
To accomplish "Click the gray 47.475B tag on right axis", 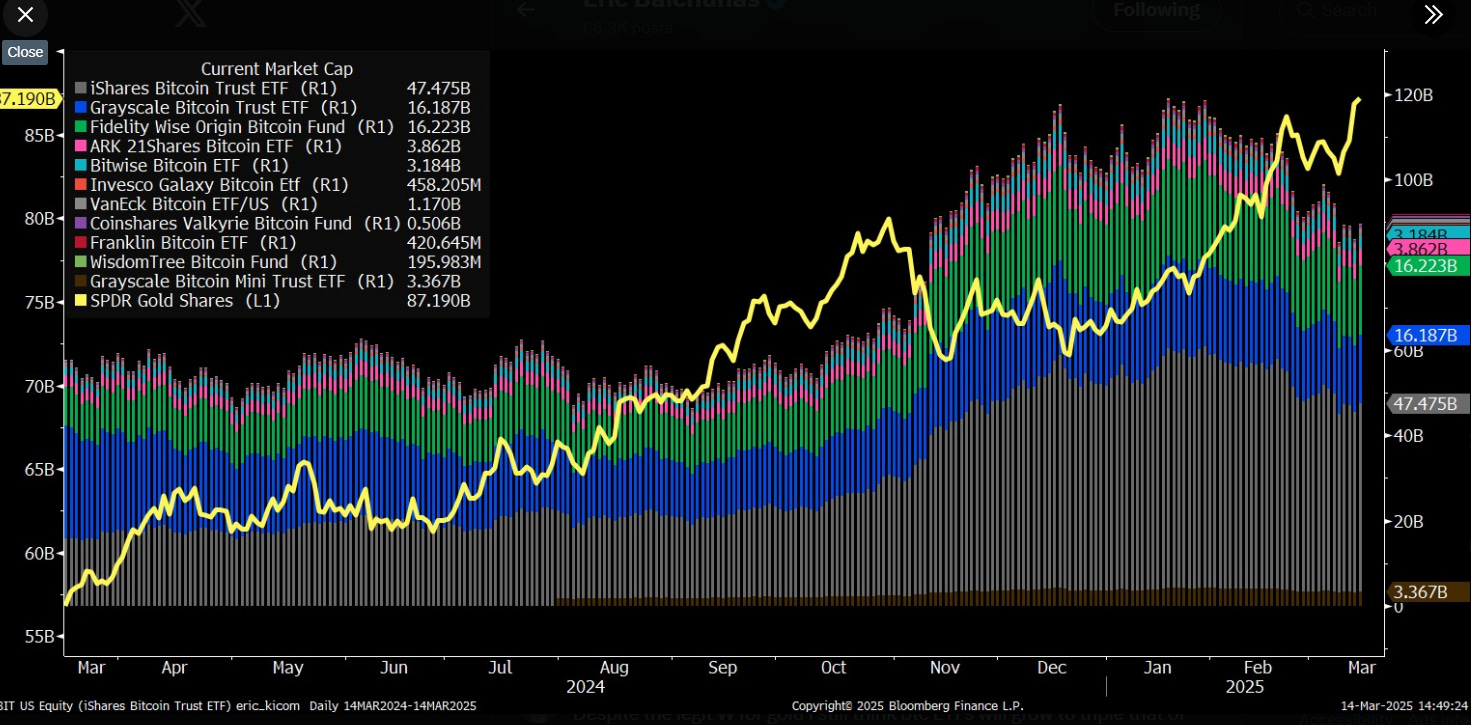I will click(x=1427, y=403).
